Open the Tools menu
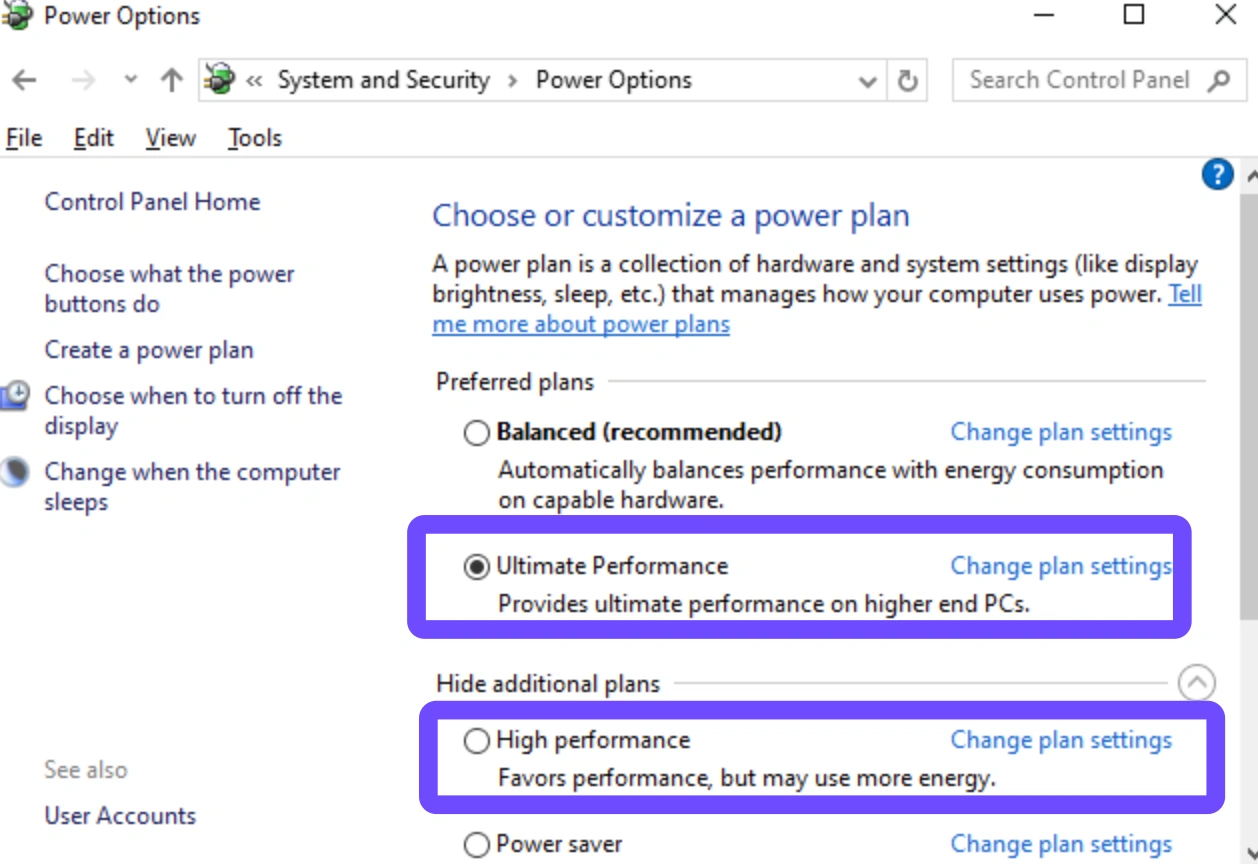1258x864 pixels. point(255,138)
